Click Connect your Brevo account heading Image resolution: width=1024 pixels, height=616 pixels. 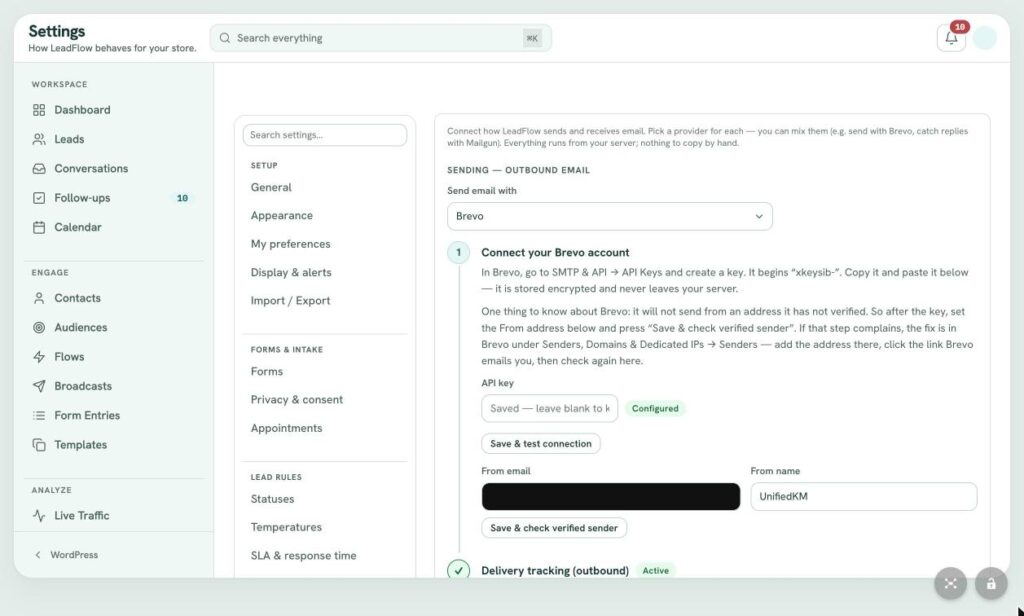(555, 253)
